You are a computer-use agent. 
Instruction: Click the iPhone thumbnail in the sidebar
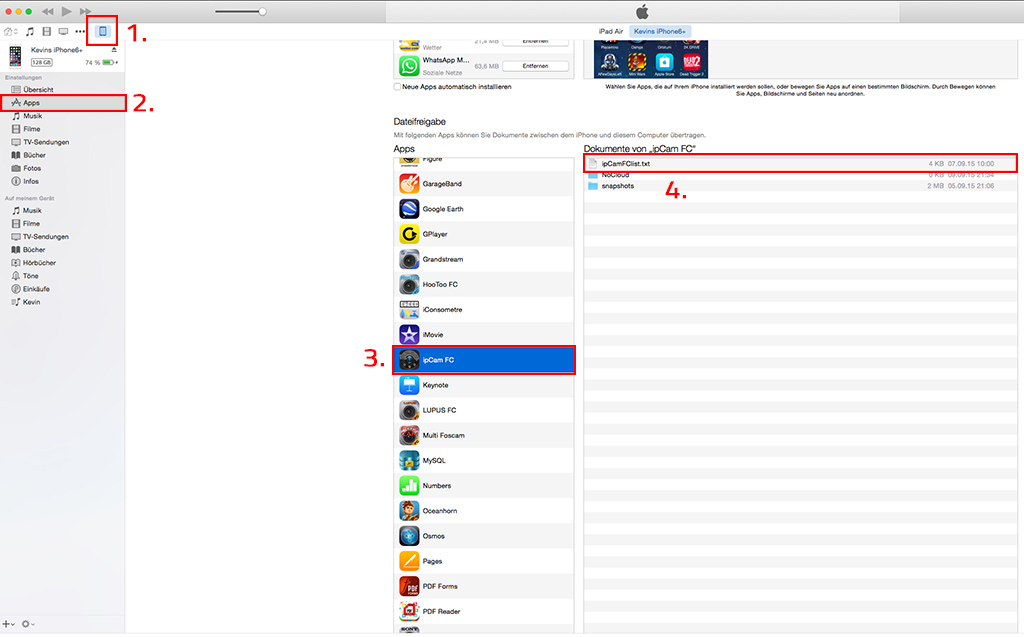coord(15,56)
